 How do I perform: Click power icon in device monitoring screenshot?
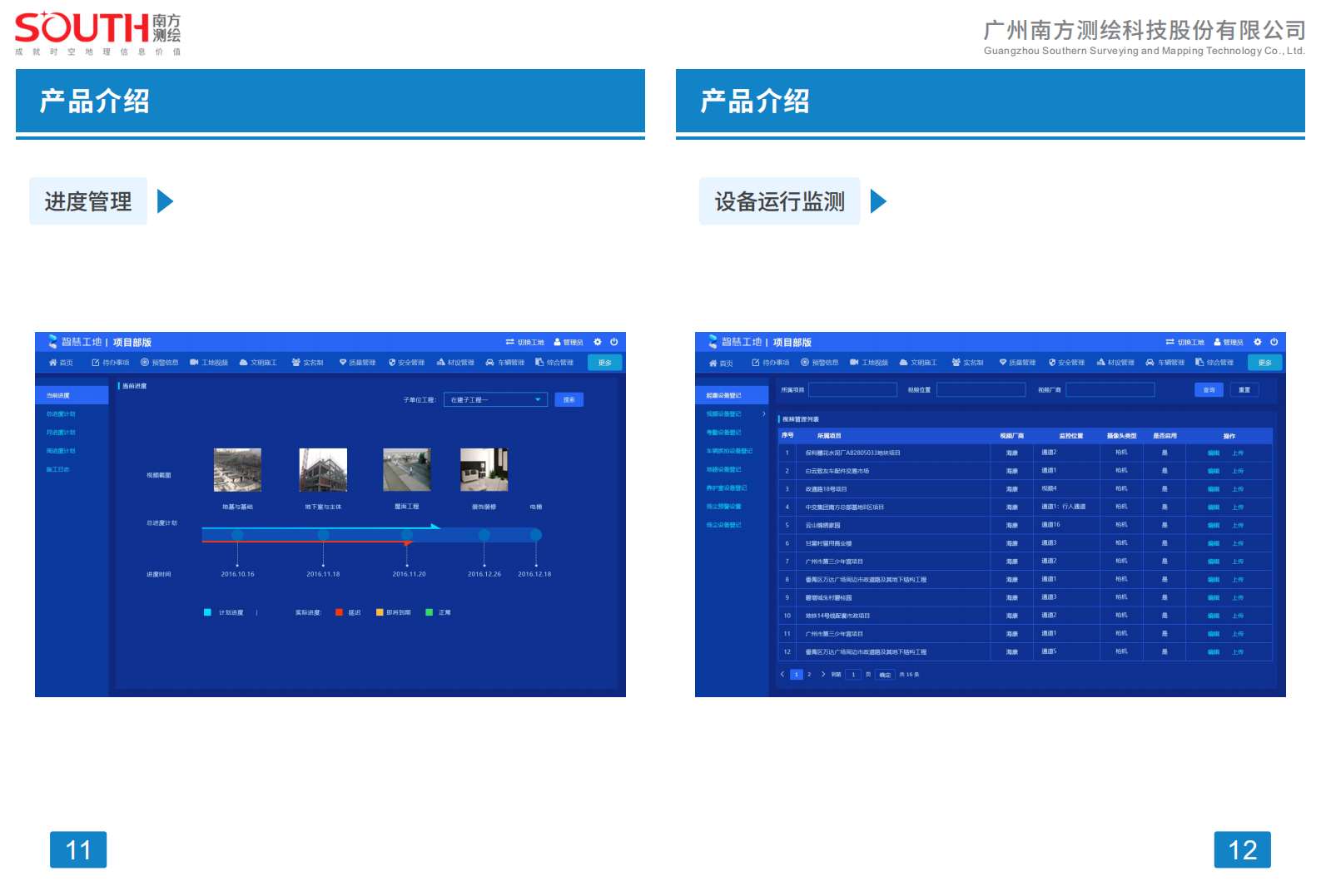click(x=1274, y=342)
